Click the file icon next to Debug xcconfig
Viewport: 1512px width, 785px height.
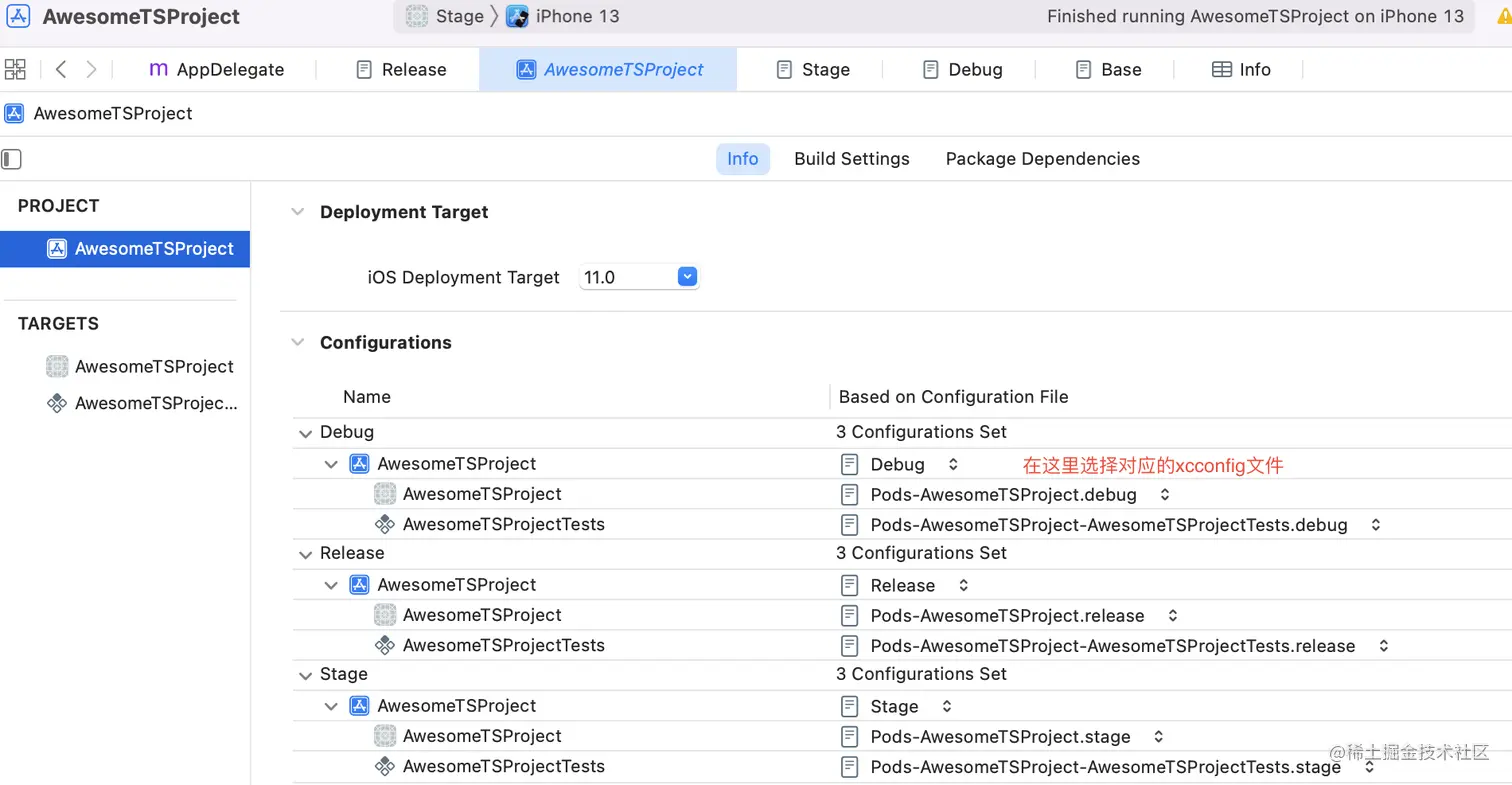pyautogui.click(x=850, y=464)
